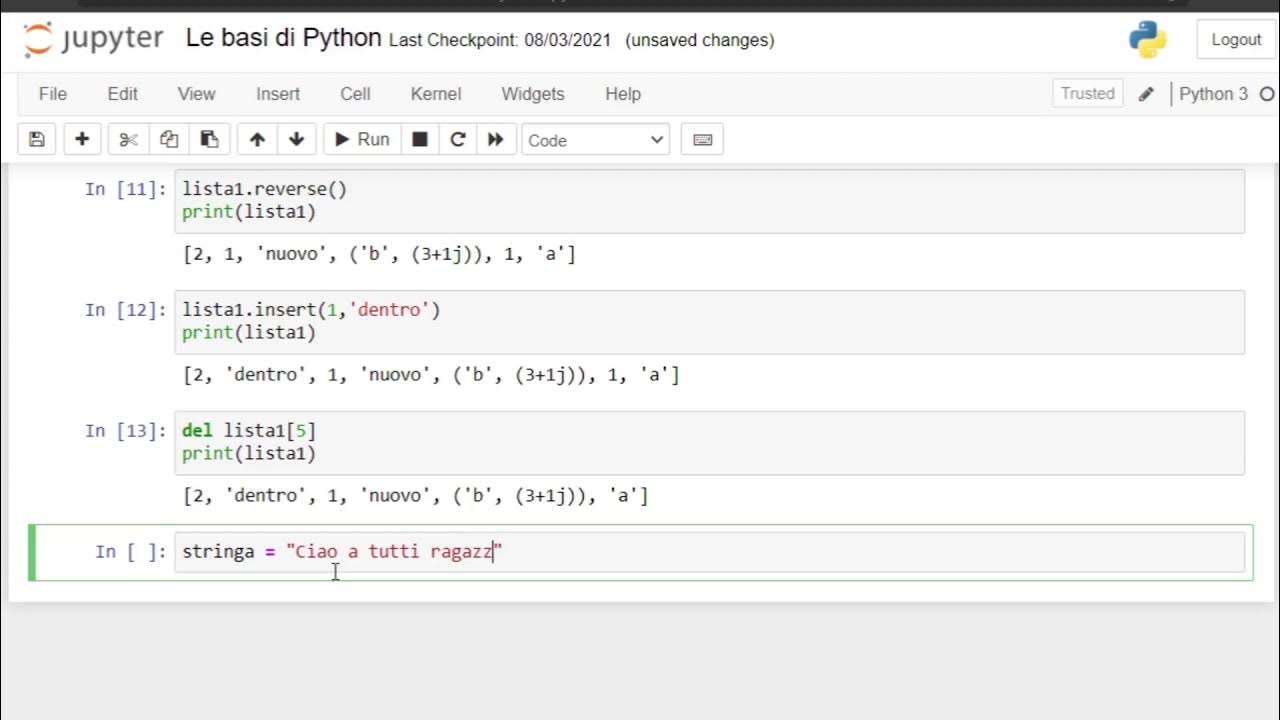
Task: Open the Kernel menu
Action: click(435, 94)
